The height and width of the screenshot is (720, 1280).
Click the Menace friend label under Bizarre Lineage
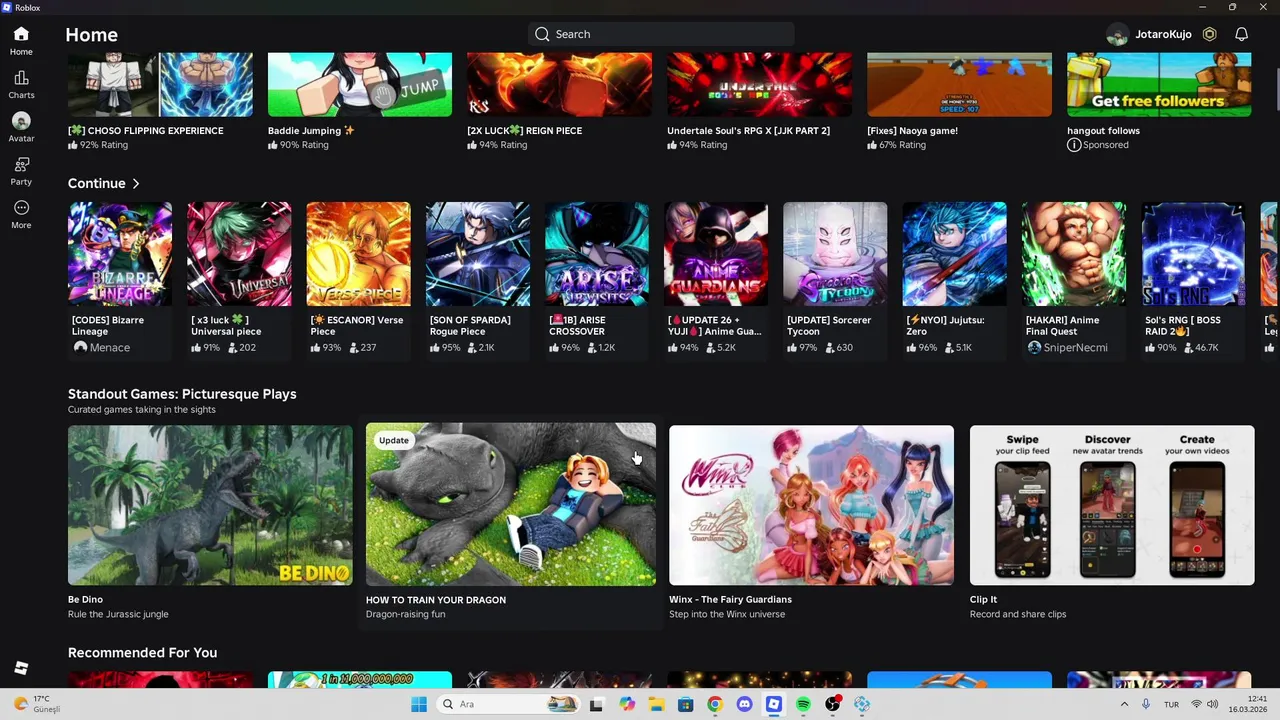click(101, 347)
